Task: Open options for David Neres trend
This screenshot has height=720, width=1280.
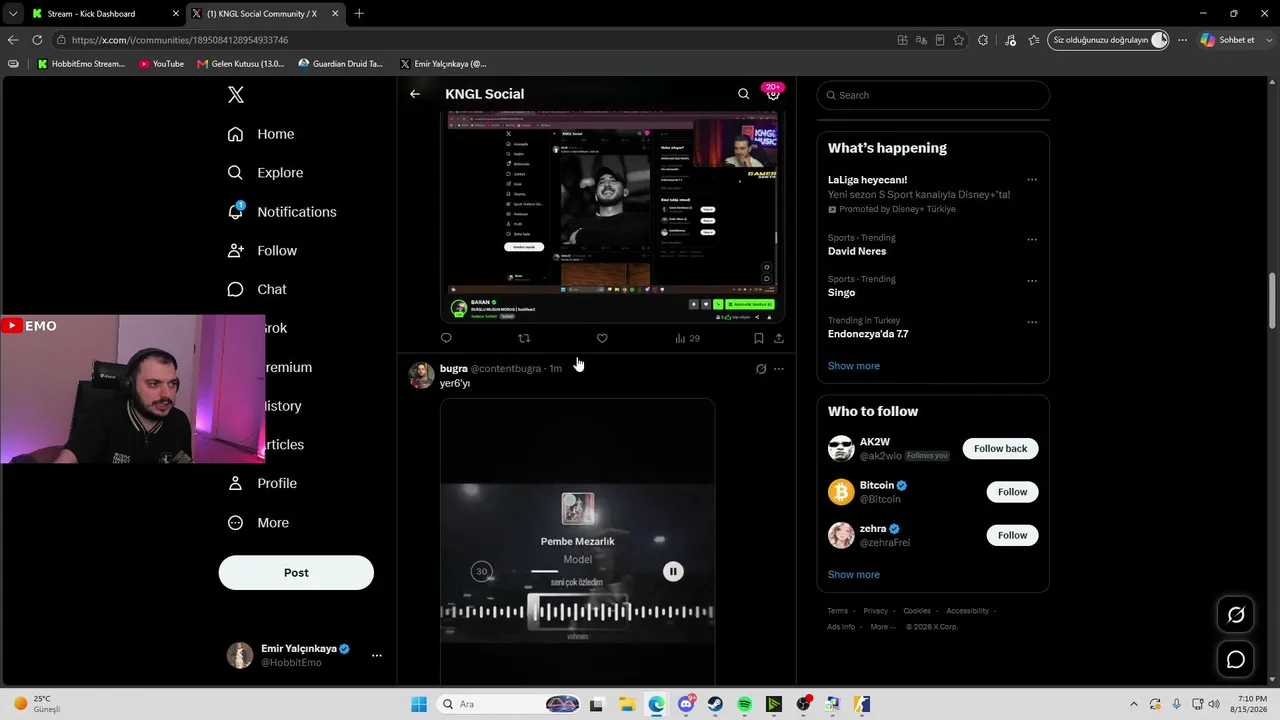Action: pos(1032,240)
